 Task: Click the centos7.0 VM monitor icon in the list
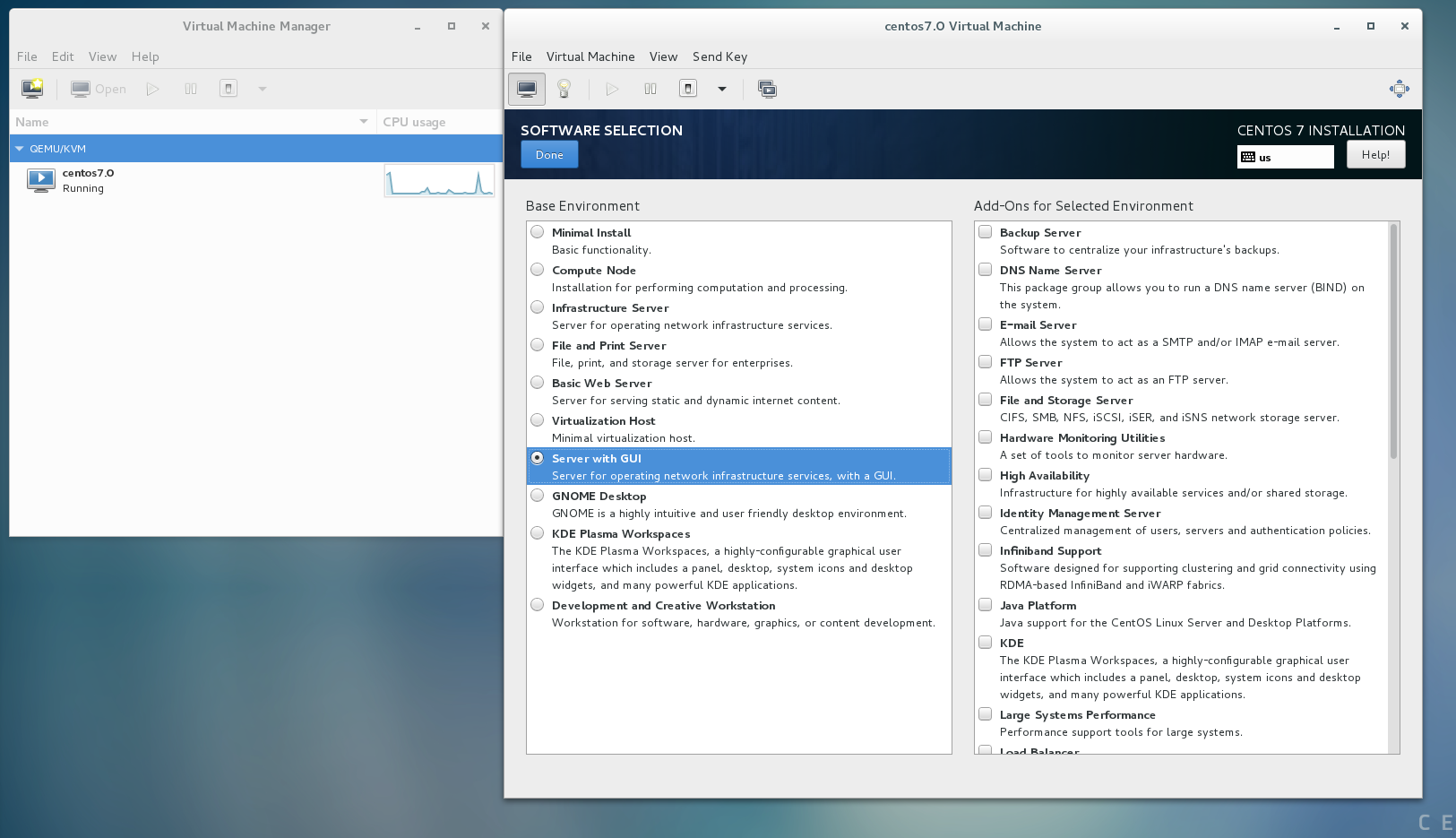pyautogui.click(x=41, y=180)
